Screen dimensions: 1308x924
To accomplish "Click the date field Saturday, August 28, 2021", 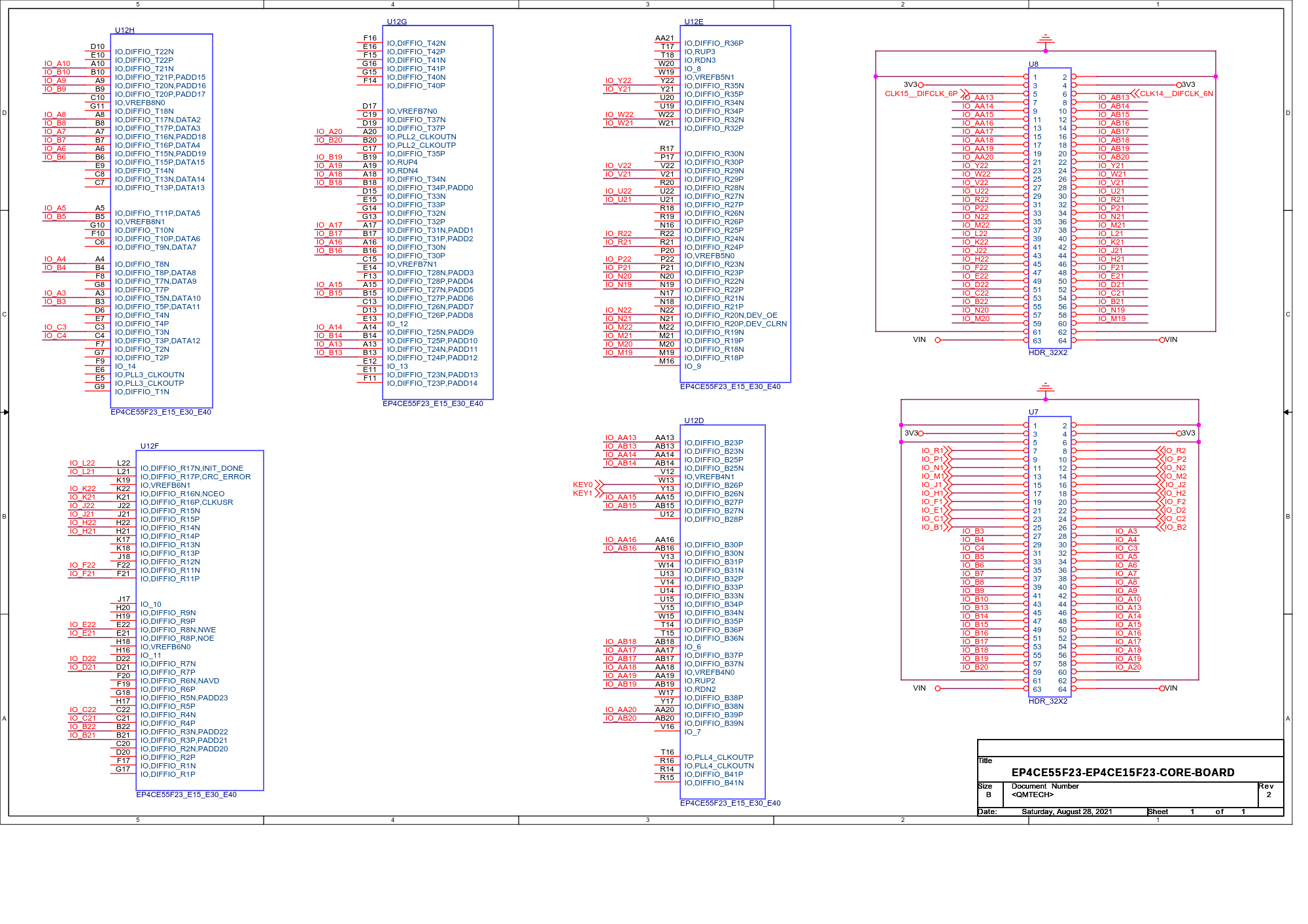I will tap(1066, 812).
